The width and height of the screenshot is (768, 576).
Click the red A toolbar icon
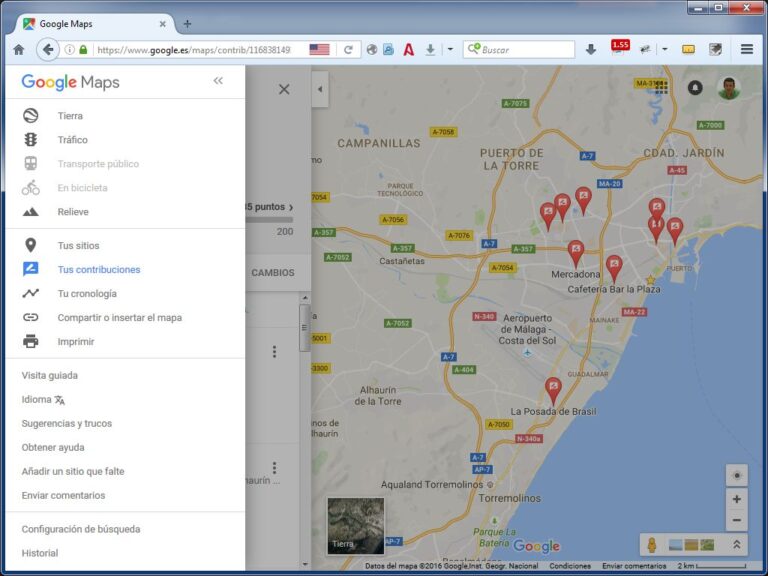pos(408,49)
